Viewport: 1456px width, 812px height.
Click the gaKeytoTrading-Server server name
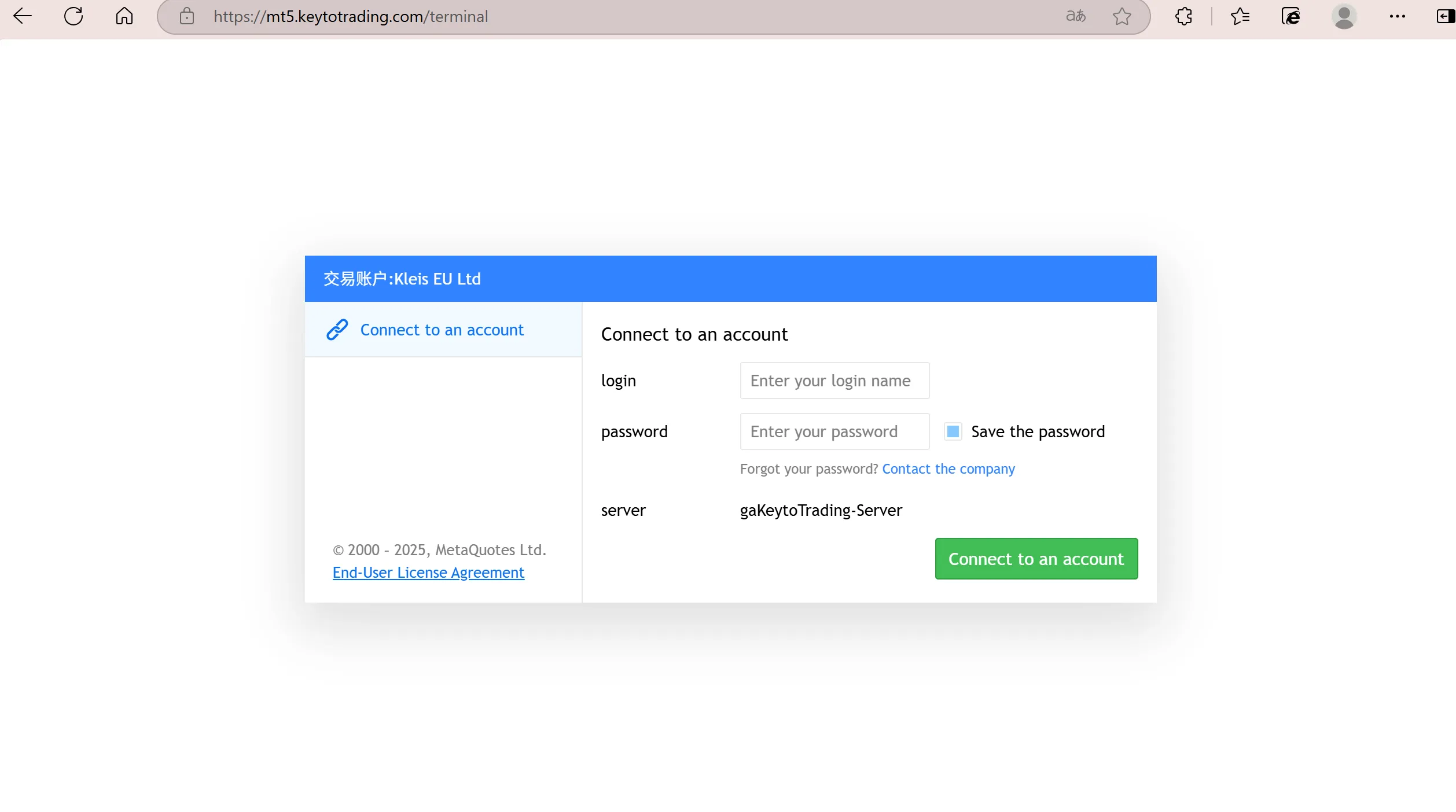(821, 510)
